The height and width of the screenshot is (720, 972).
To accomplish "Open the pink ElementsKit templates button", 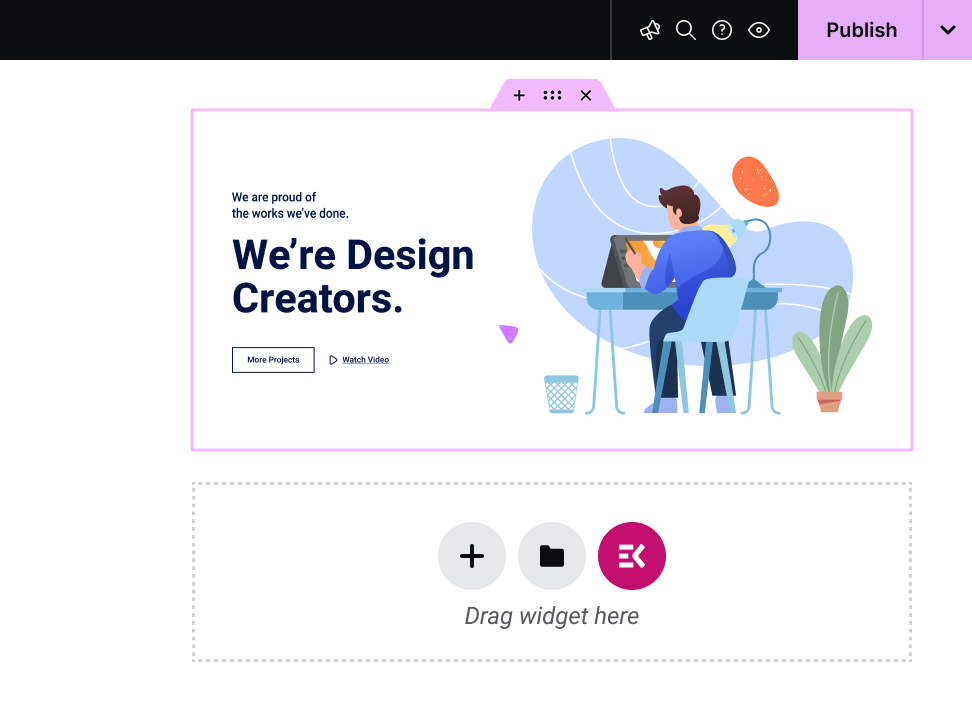I will 632,556.
